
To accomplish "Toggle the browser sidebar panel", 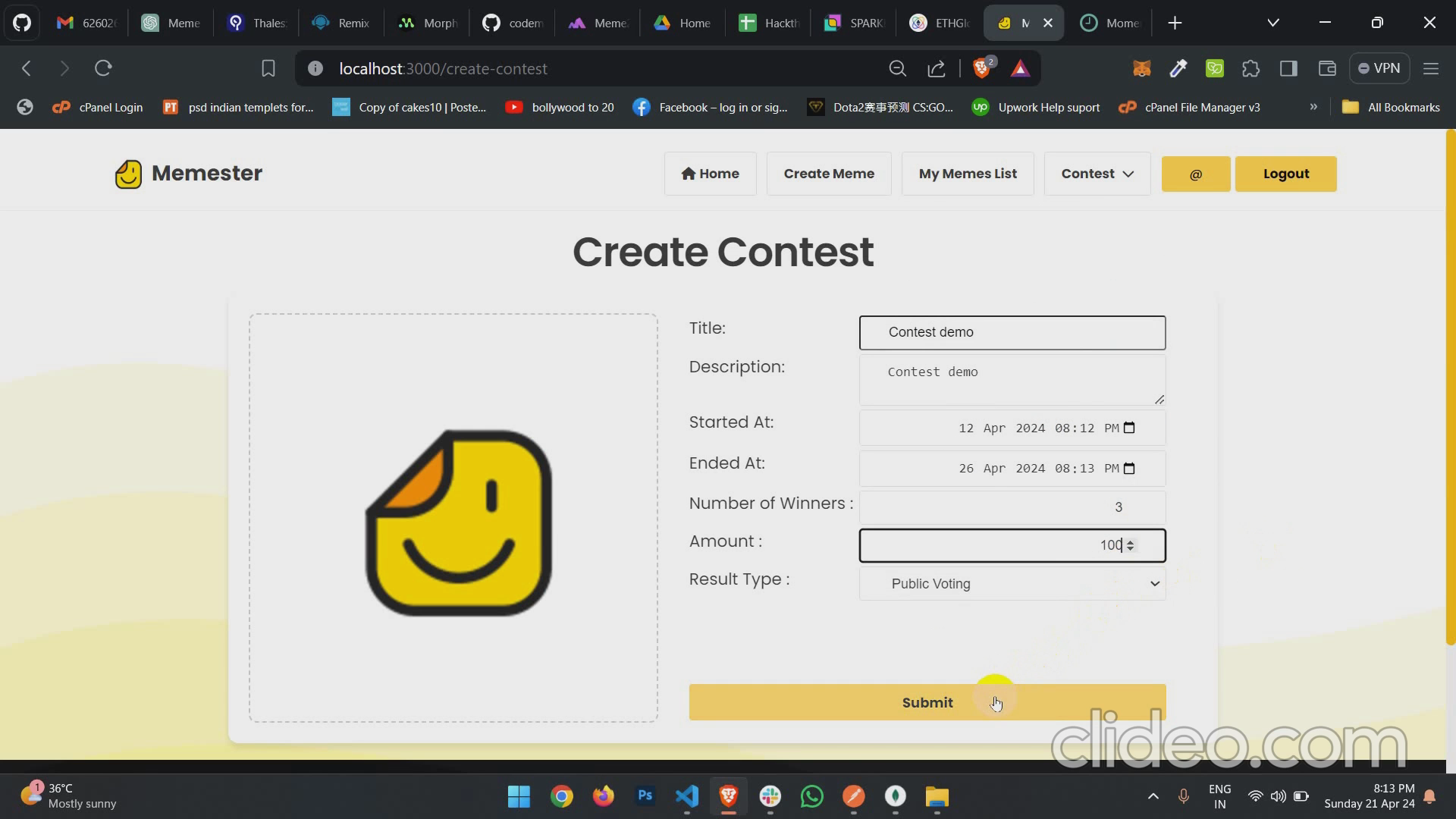I will 1288,68.
